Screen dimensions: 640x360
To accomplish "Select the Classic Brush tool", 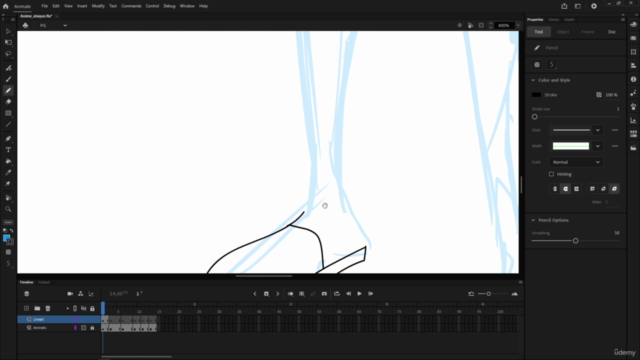I will [x=8, y=79].
